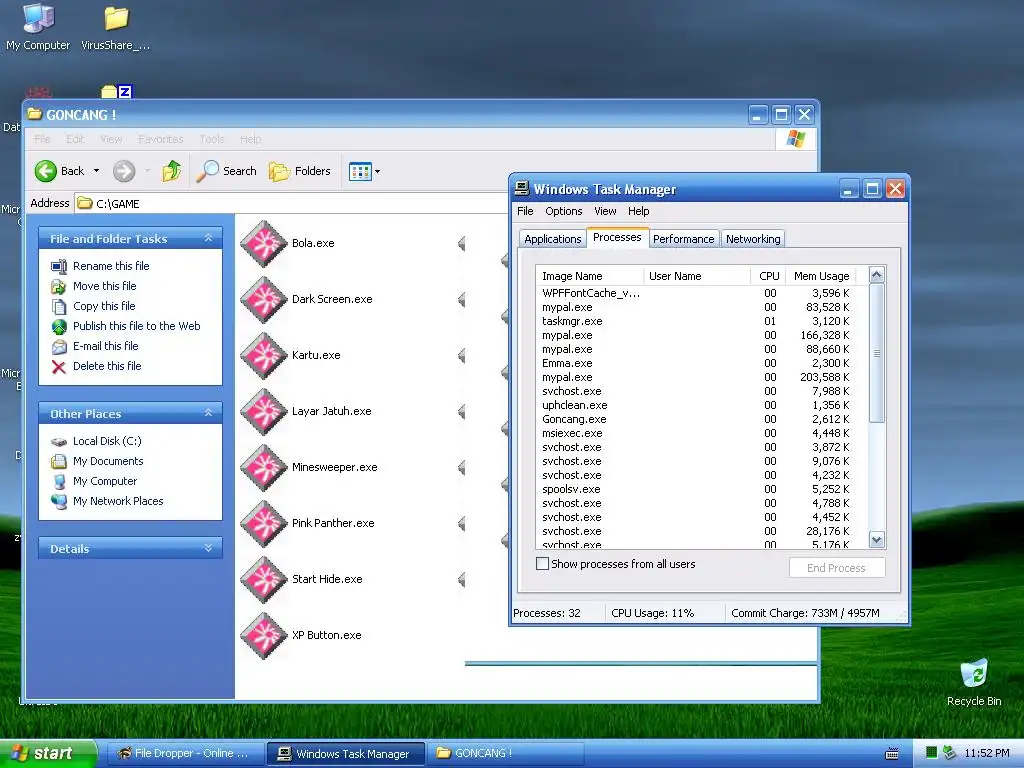Open the Bola.exe file icon

tap(264, 244)
